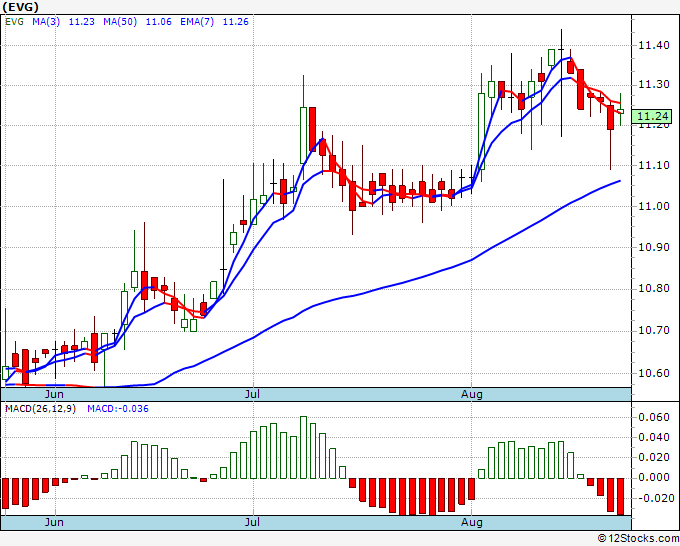The height and width of the screenshot is (546, 680).
Task: Click Jul on the price chart axis
Action: [252, 394]
